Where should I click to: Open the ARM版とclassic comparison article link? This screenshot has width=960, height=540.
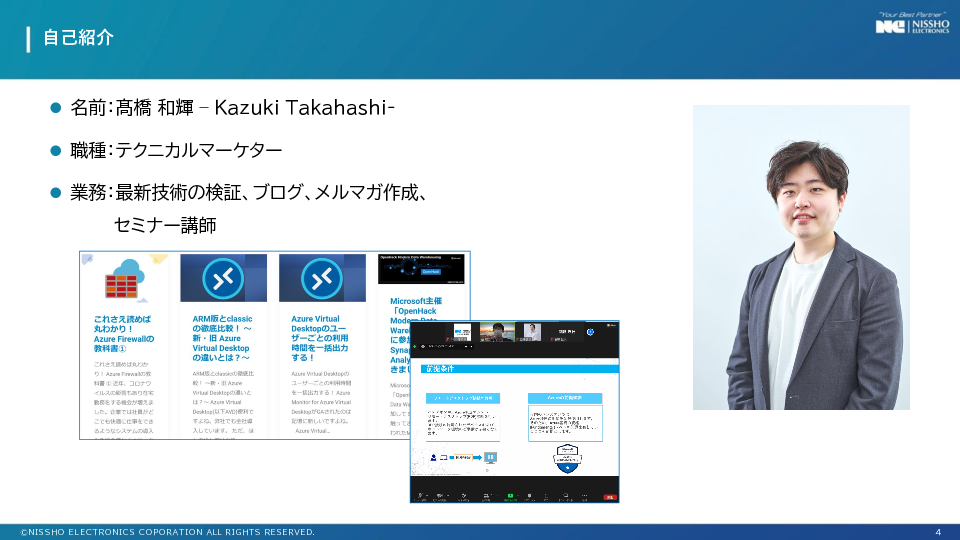[x=223, y=338]
